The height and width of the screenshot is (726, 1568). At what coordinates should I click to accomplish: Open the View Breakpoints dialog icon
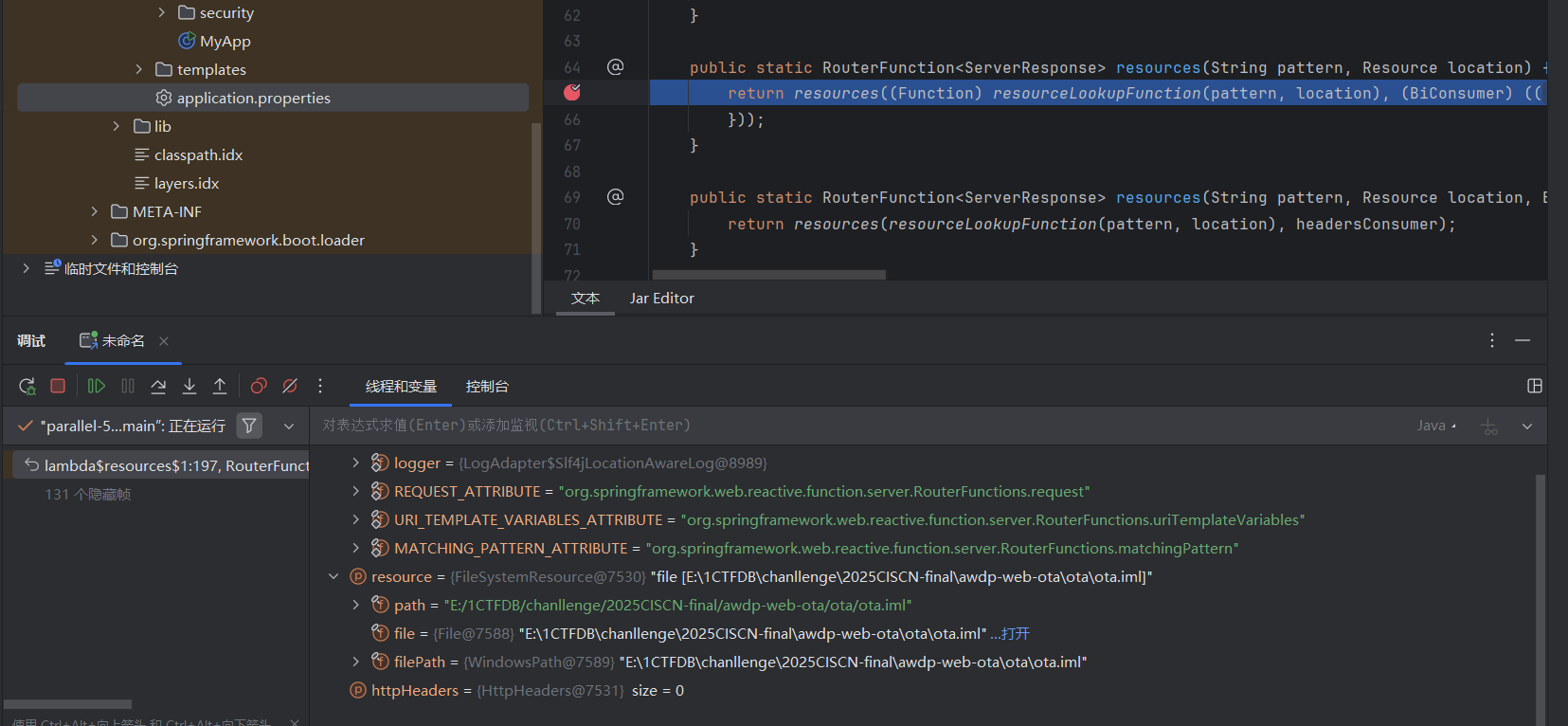pos(259,386)
